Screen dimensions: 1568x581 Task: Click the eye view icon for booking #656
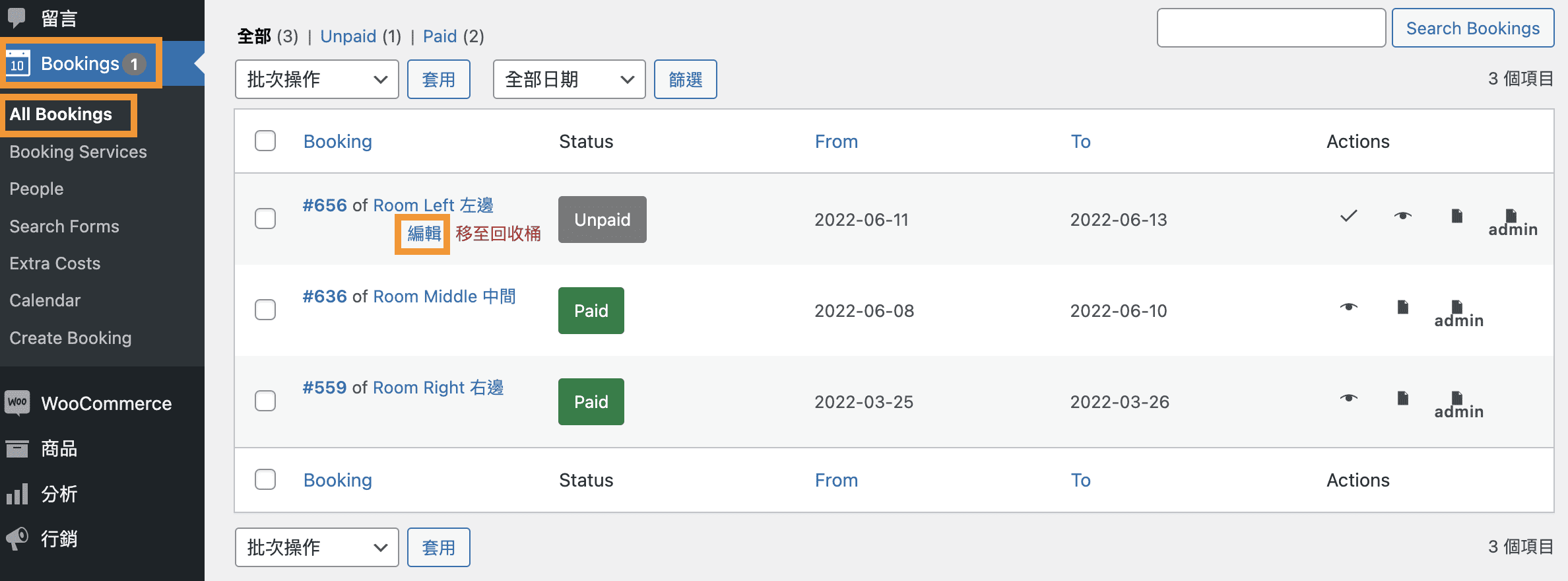(x=1402, y=216)
